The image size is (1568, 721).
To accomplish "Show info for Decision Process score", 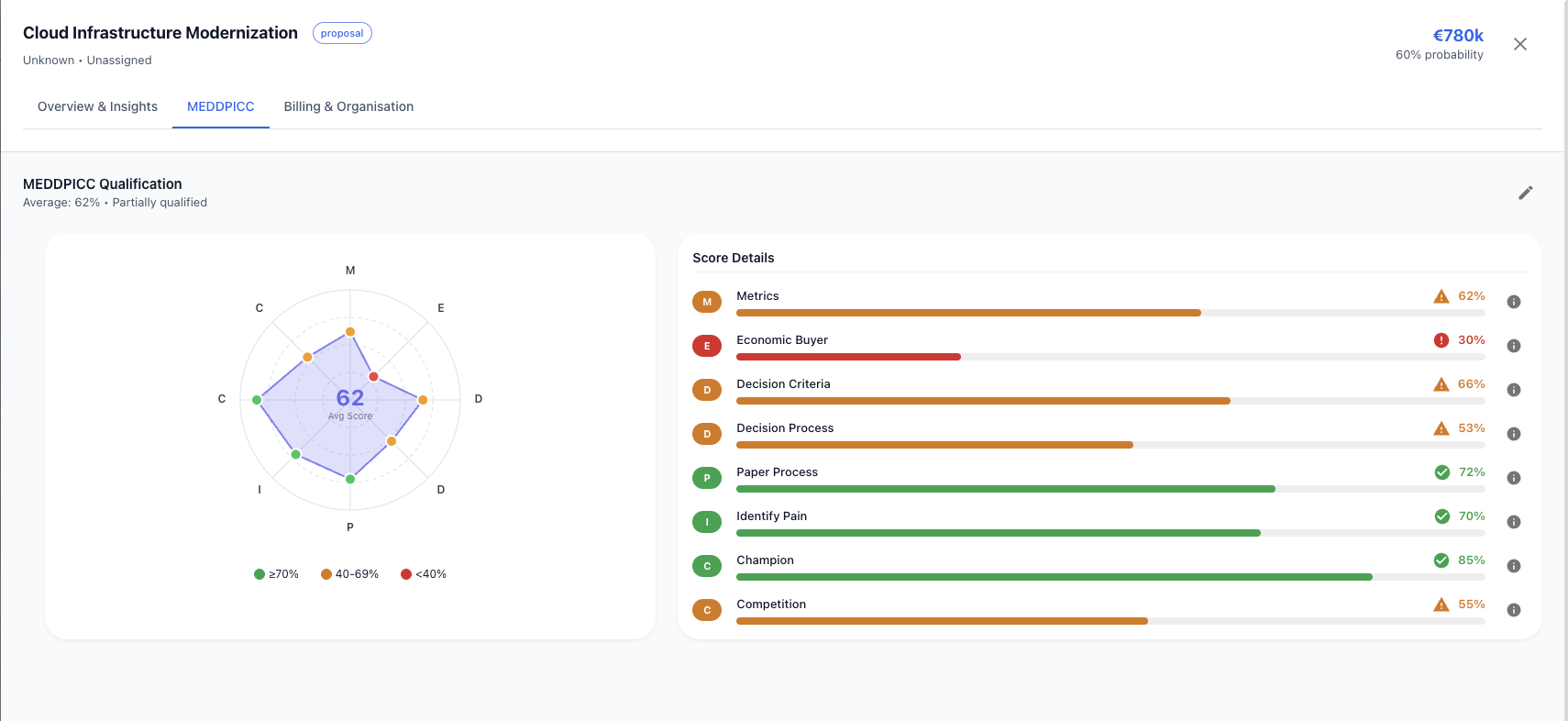I will (1514, 434).
